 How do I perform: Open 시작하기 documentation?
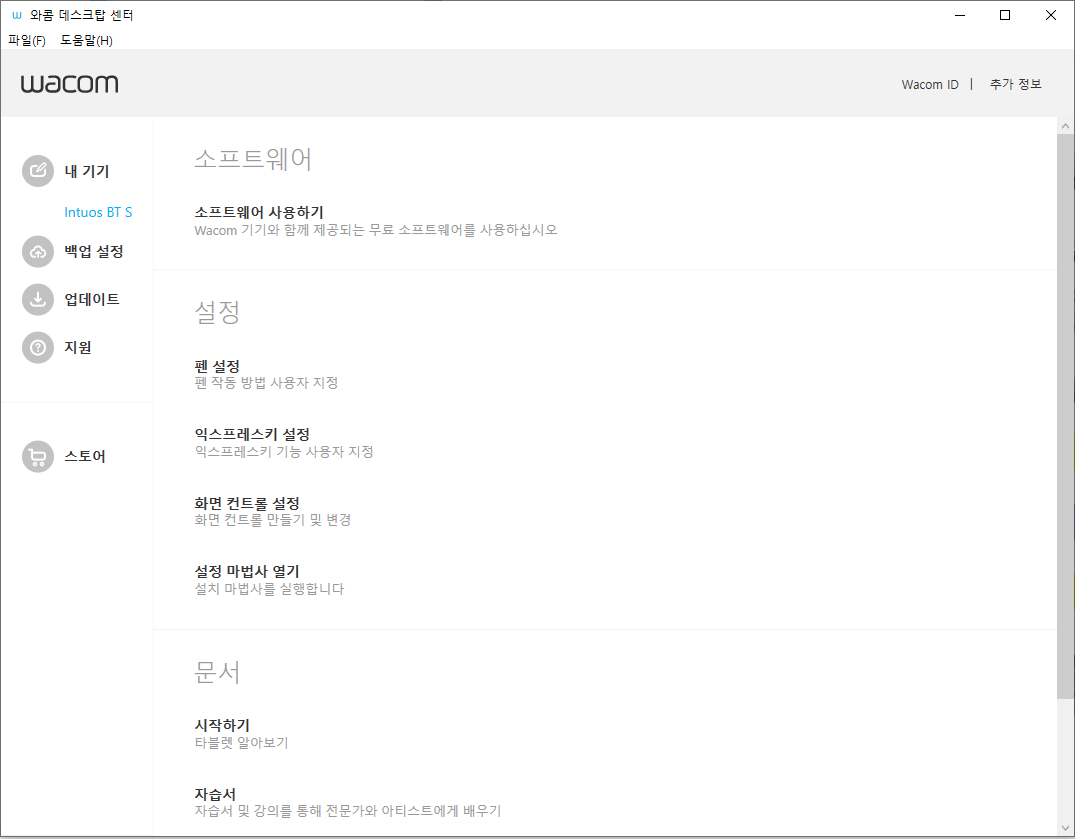[222, 725]
